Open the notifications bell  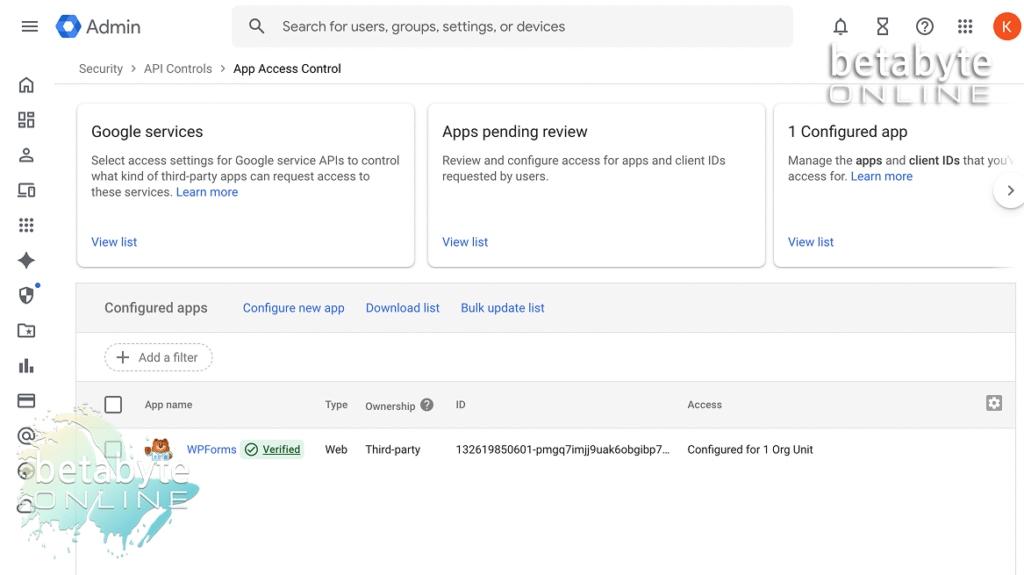(x=840, y=27)
